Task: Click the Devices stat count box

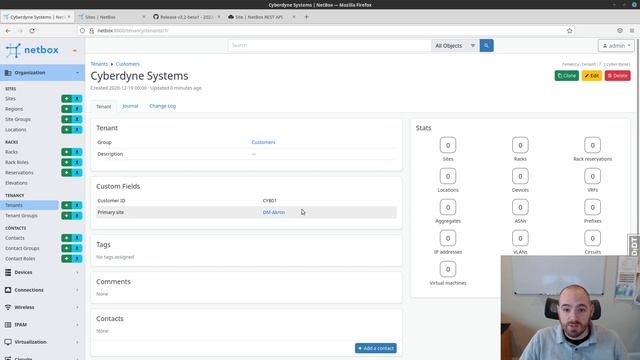Action: coord(520,176)
